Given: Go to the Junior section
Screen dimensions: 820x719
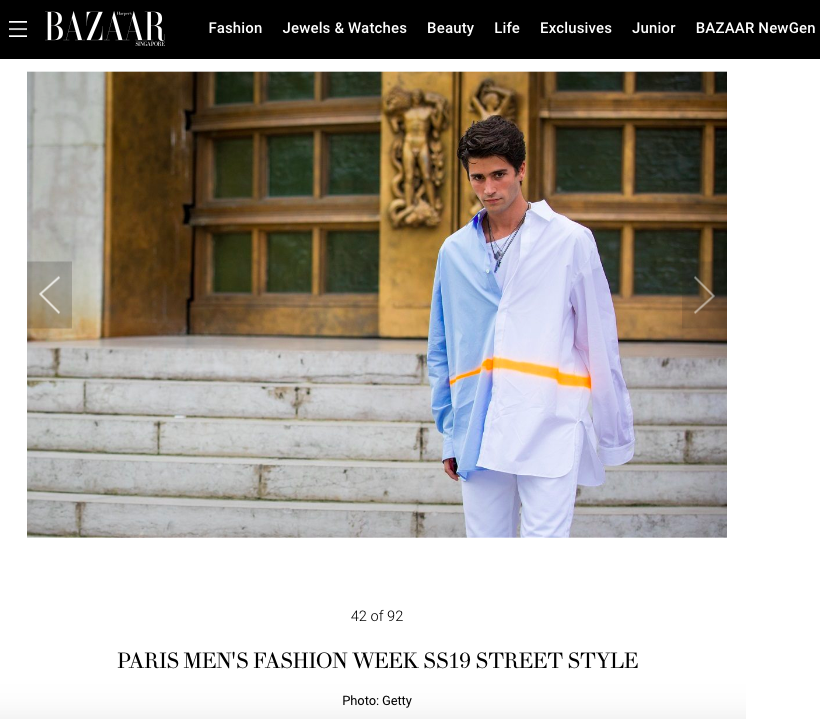Looking at the screenshot, I should point(654,28).
